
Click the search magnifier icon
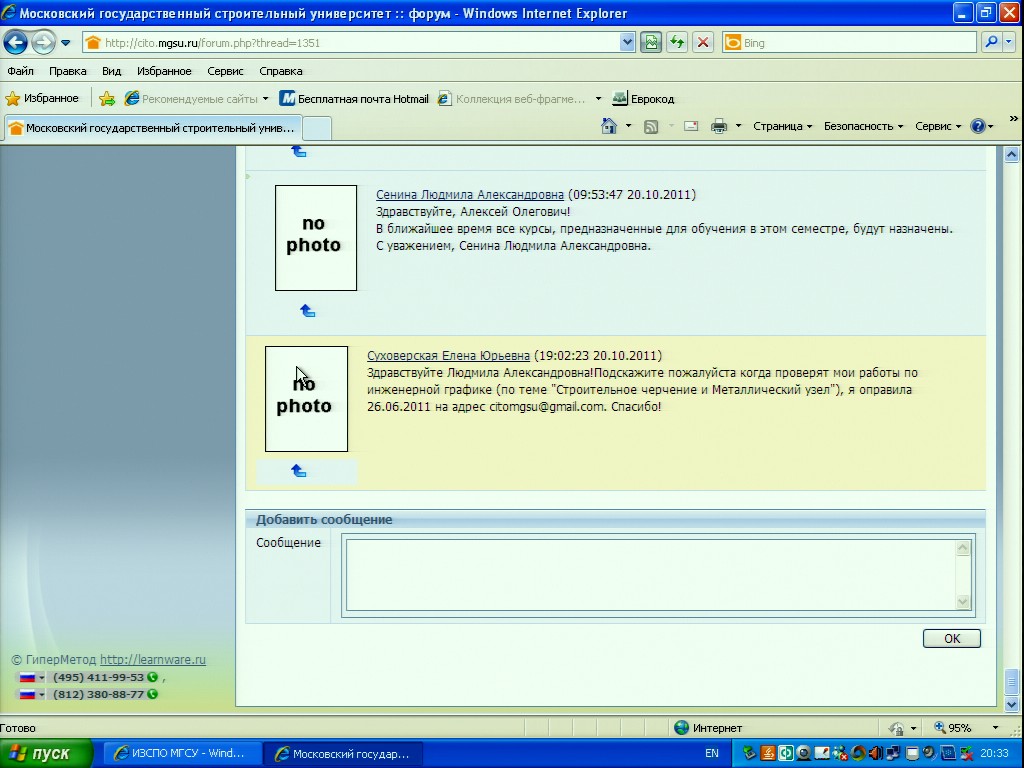click(991, 43)
